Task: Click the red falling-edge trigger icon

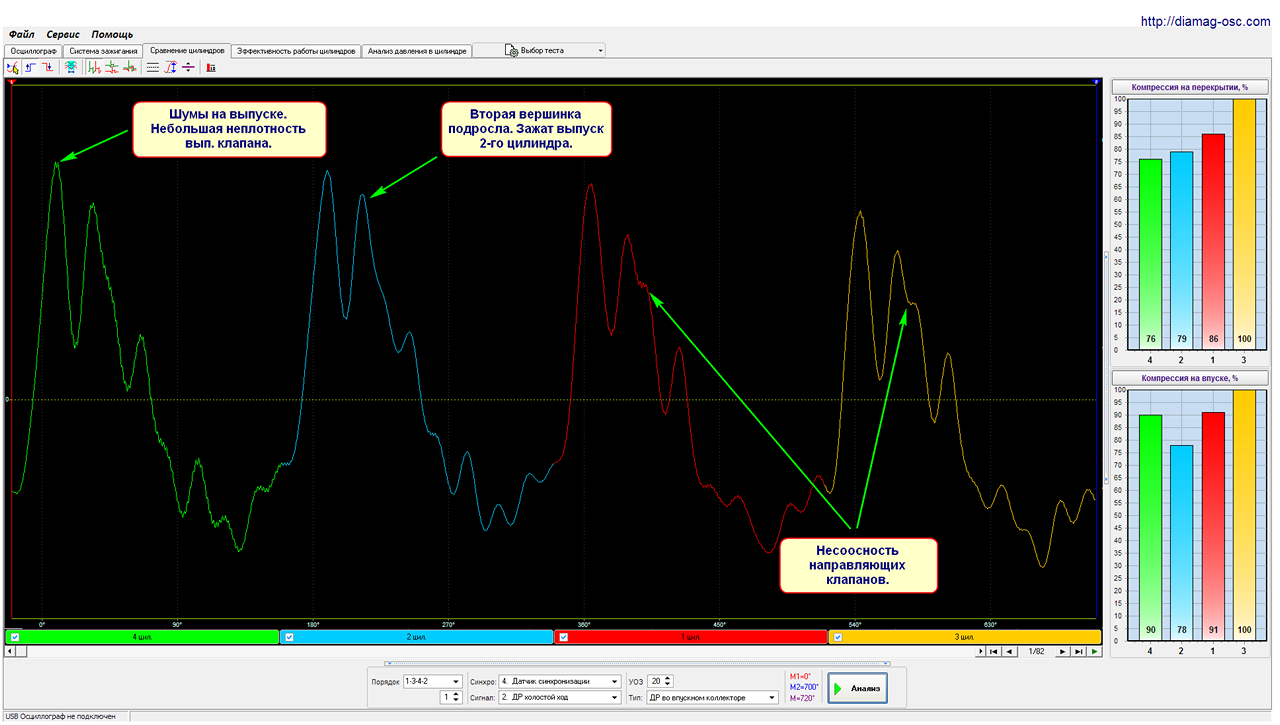Action: tap(47, 67)
